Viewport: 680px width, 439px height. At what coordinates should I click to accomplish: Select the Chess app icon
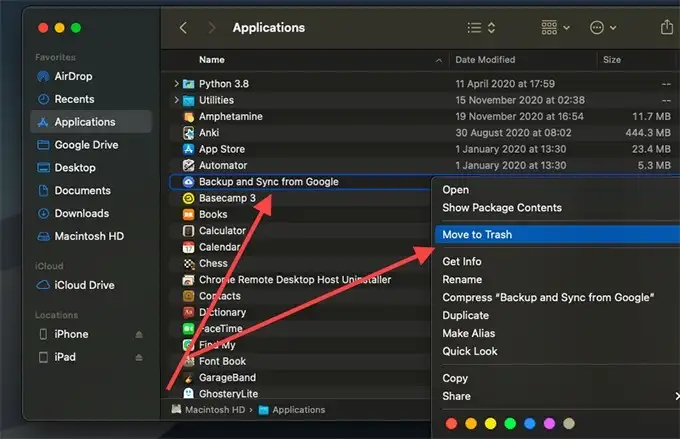189,263
